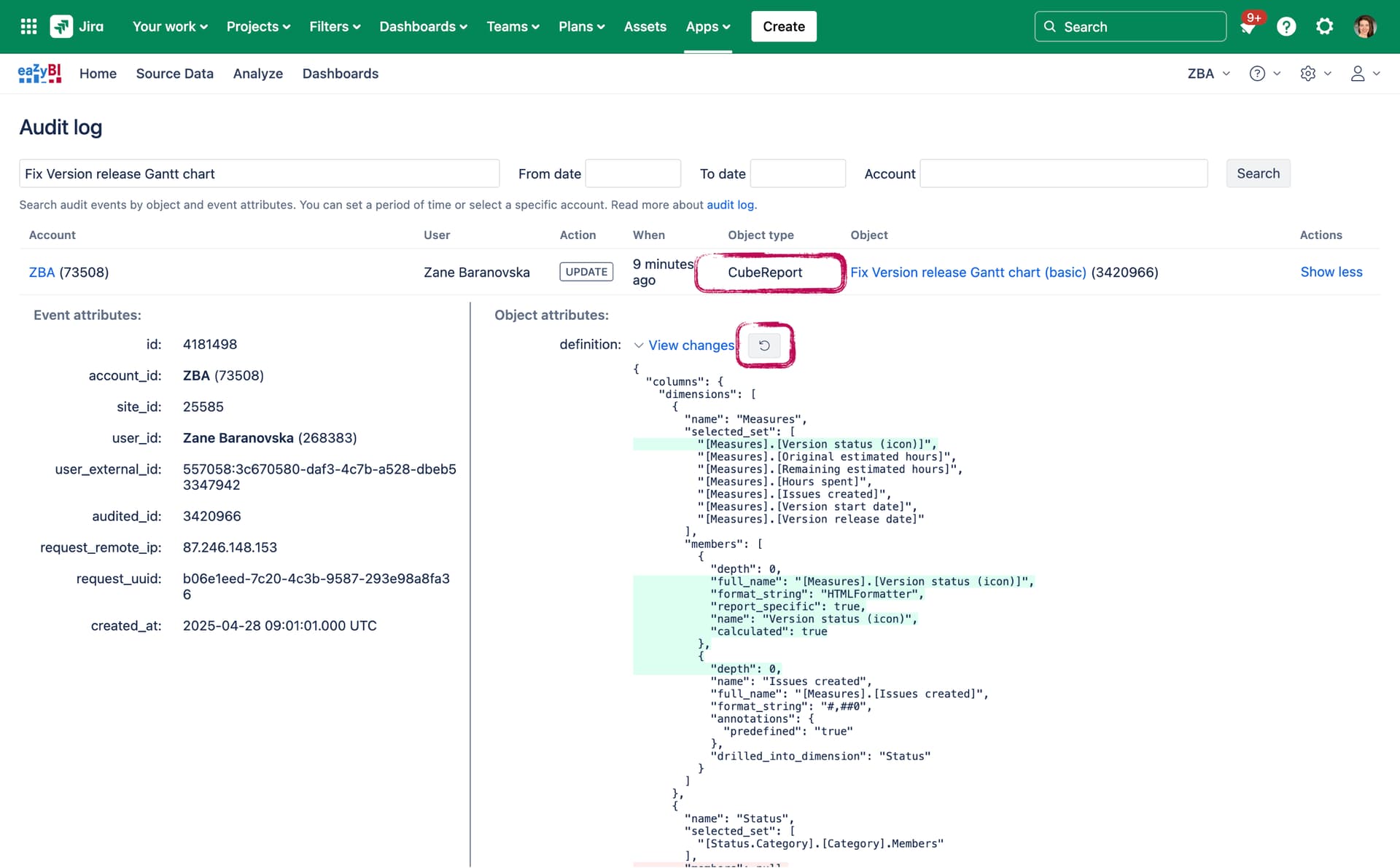Expand the Projects menu
Viewport: 1400px width, 868px height.
coord(258,27)
